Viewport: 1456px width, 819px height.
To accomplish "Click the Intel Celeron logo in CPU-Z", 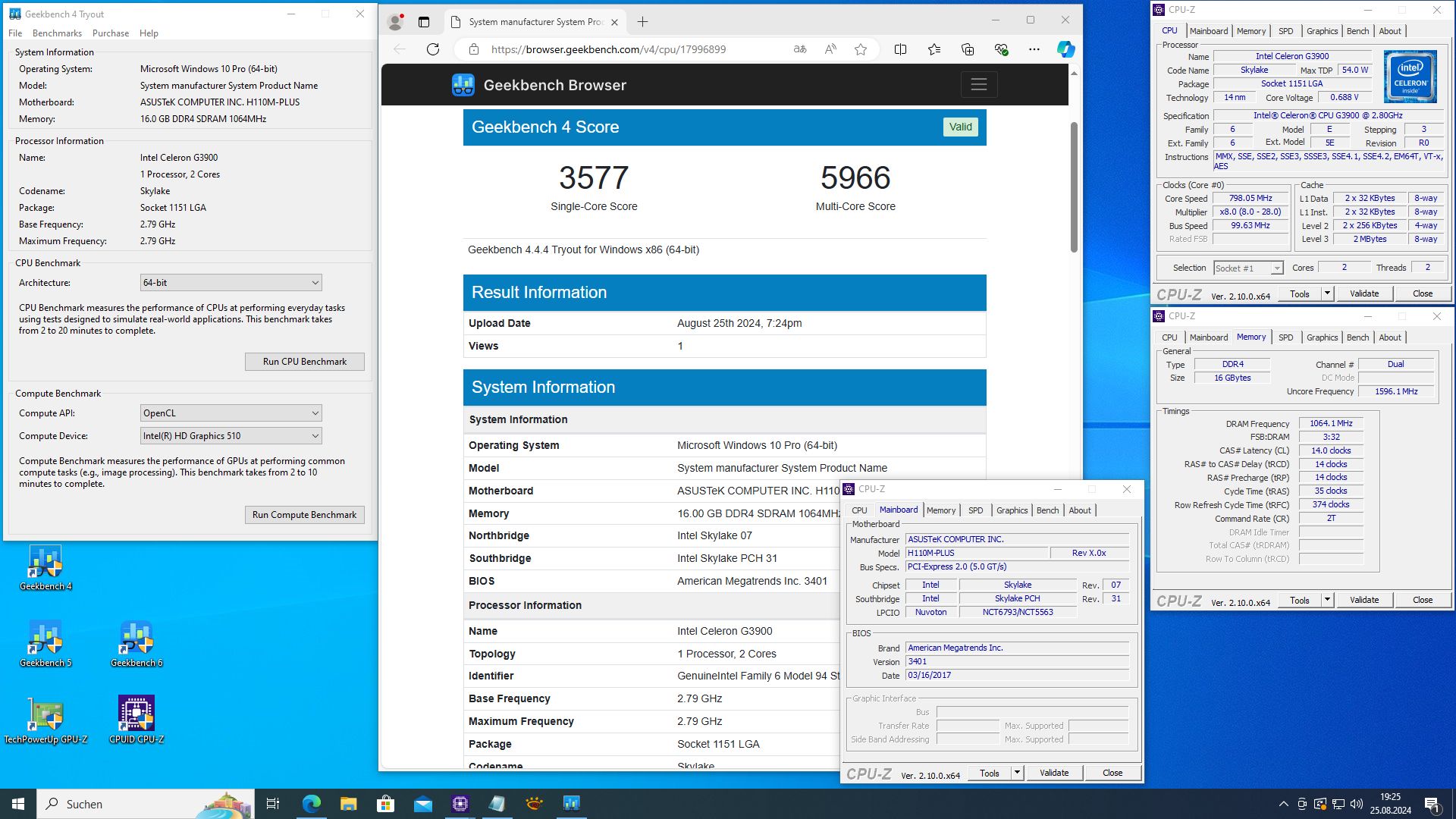I will pyautogui.click(x=1410, y=77).
